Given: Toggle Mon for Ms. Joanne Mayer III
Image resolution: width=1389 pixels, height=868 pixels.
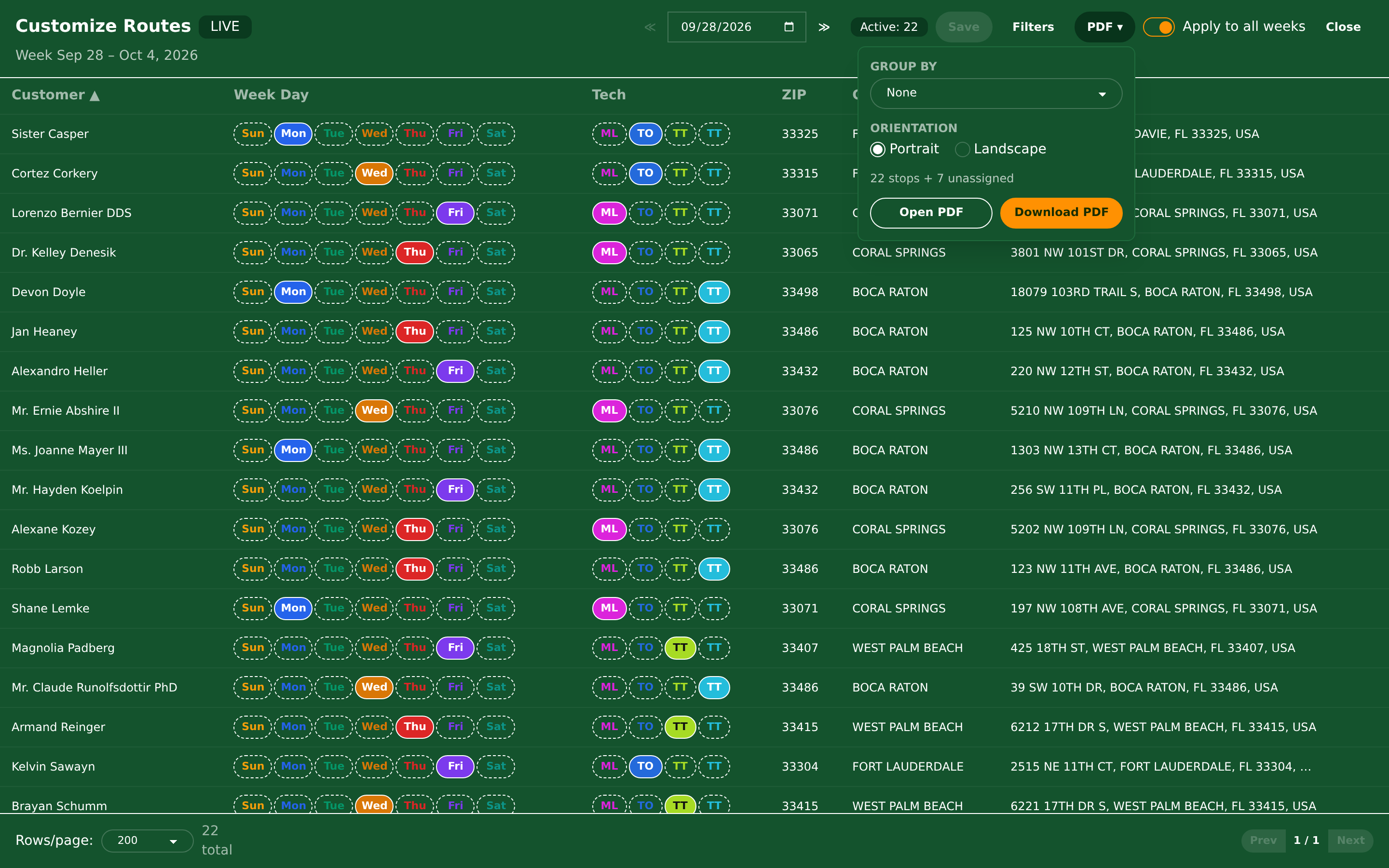Looking at the screenshot, I should click(x=293, y=450).
